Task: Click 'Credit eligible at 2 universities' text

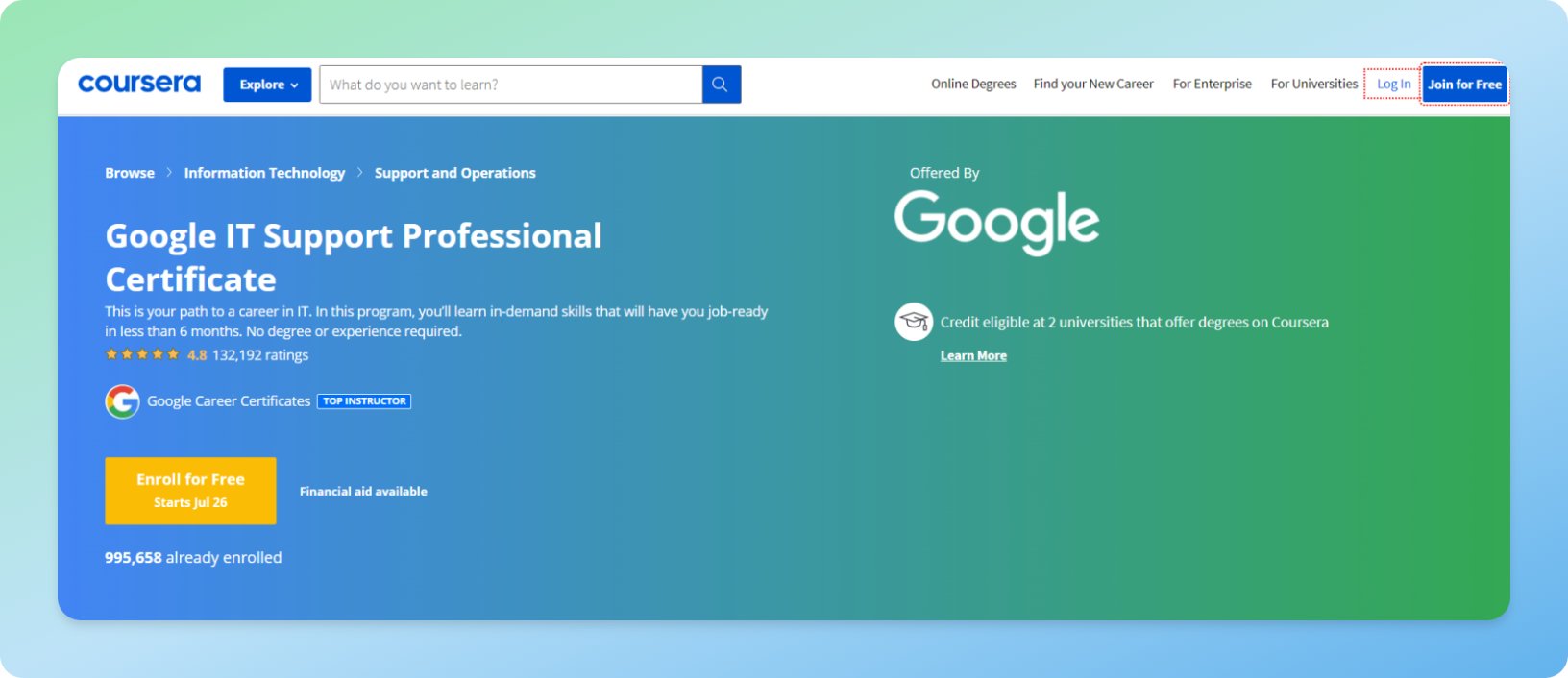Action: coord(1135,323)
